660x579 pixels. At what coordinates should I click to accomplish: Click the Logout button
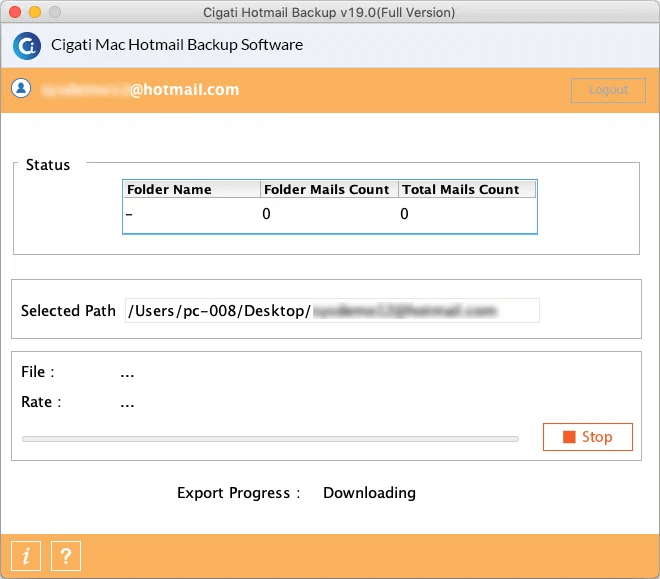[x=608, y=90]
